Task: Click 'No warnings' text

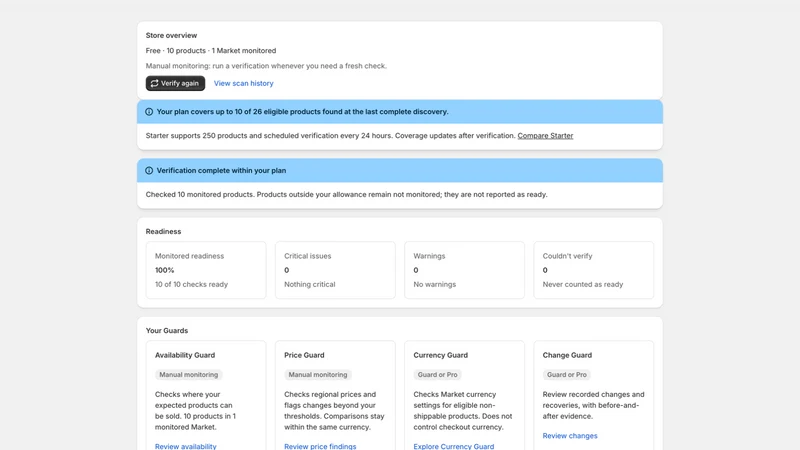Action: point(434,284)
